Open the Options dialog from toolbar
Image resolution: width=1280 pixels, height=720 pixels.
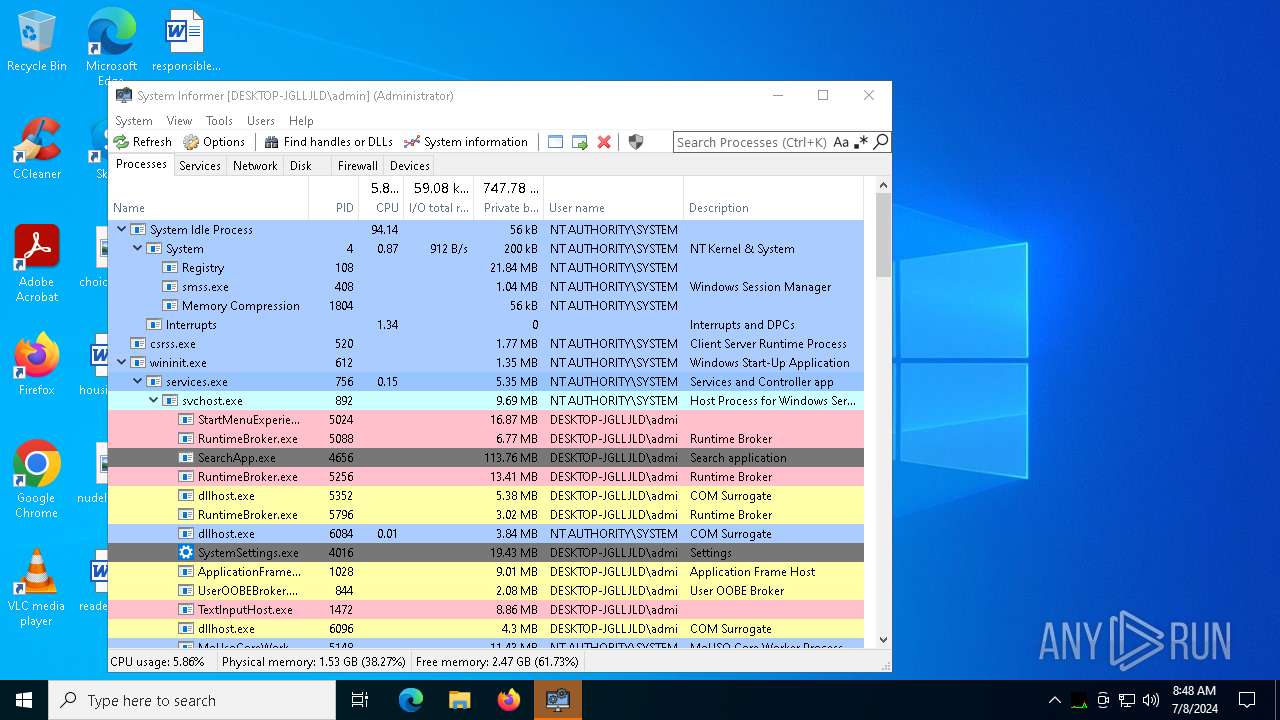214,142
